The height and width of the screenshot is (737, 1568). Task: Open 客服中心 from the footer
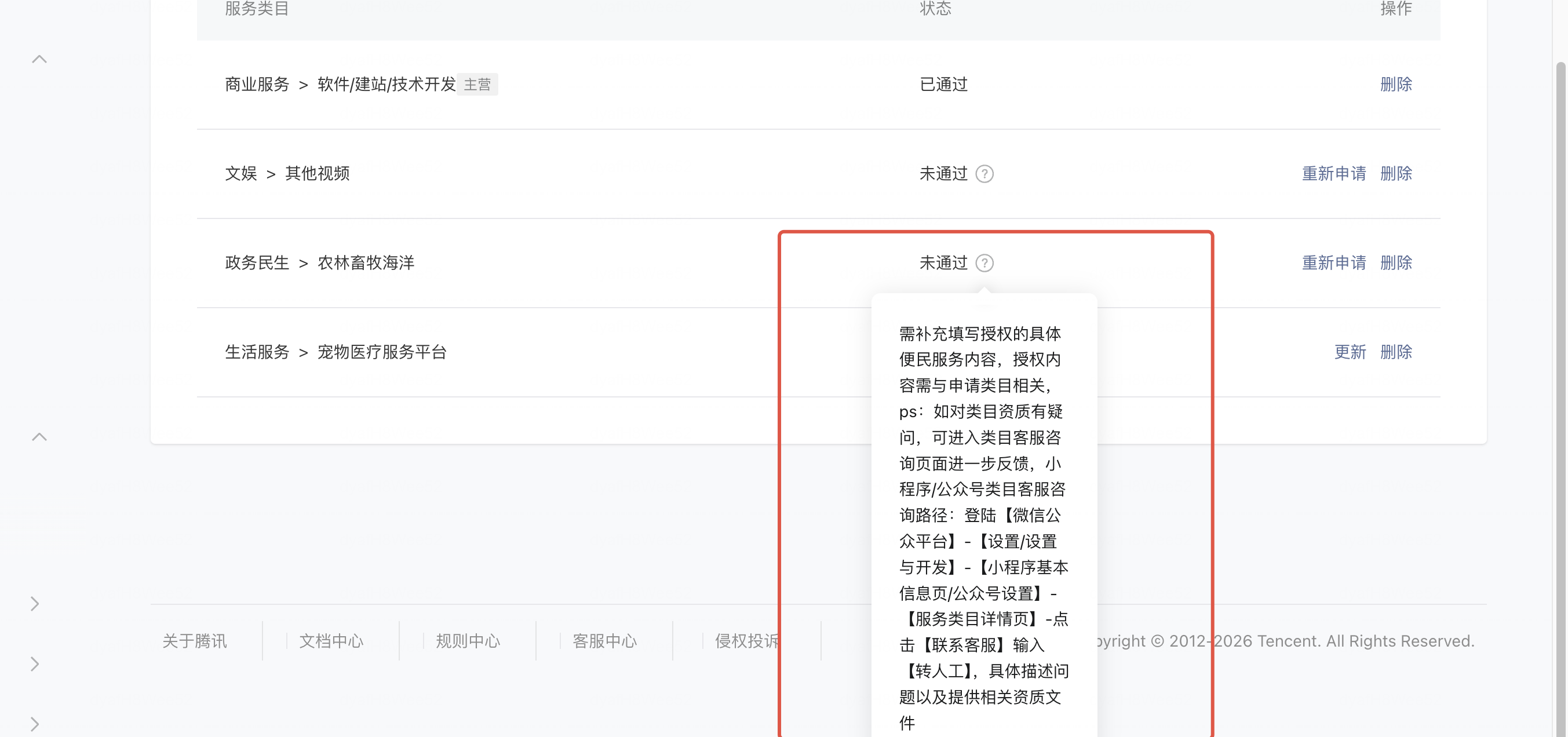[x=604, y=641]
